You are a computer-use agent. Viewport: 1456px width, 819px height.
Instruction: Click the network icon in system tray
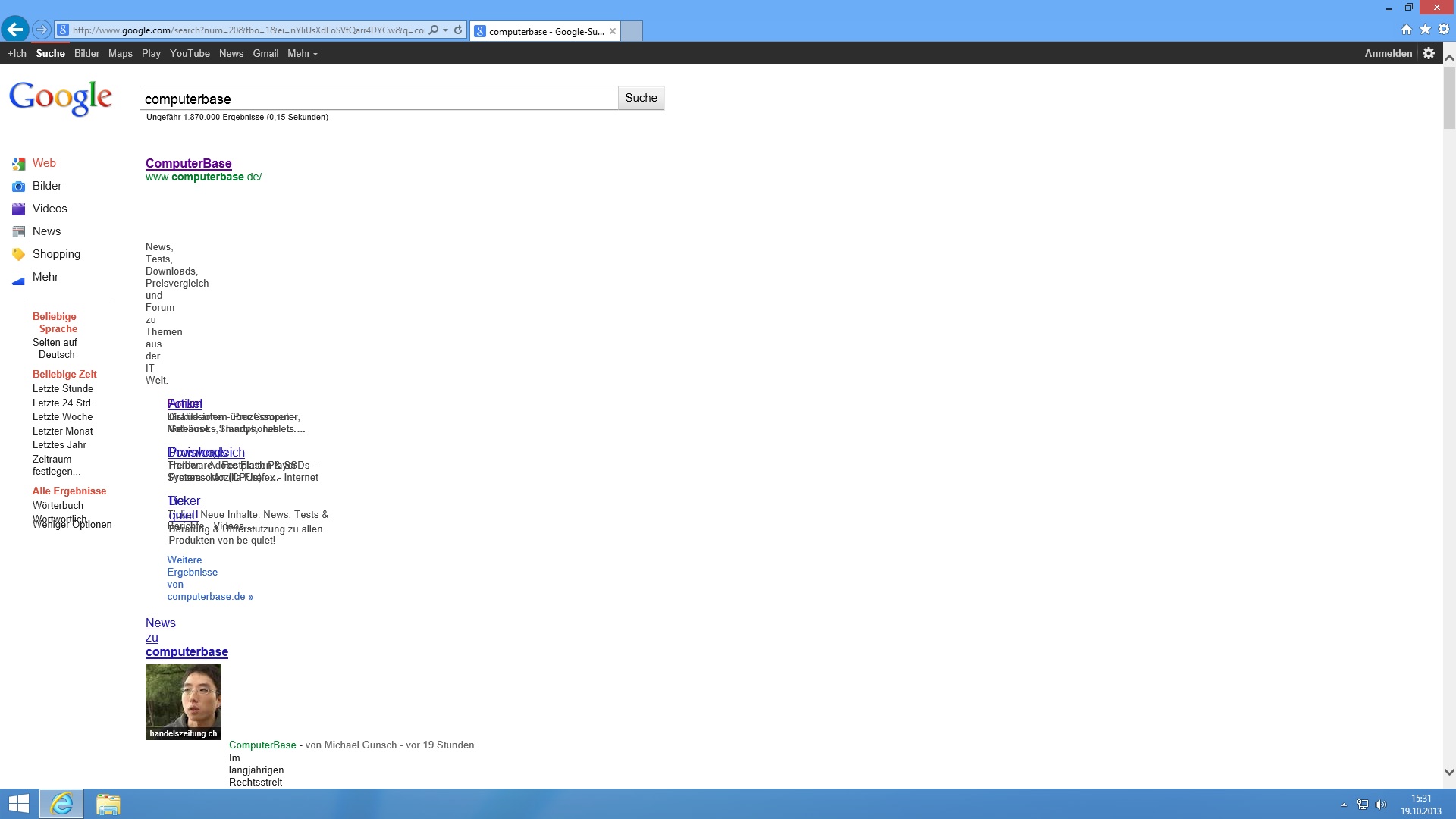click(1363, 805)
